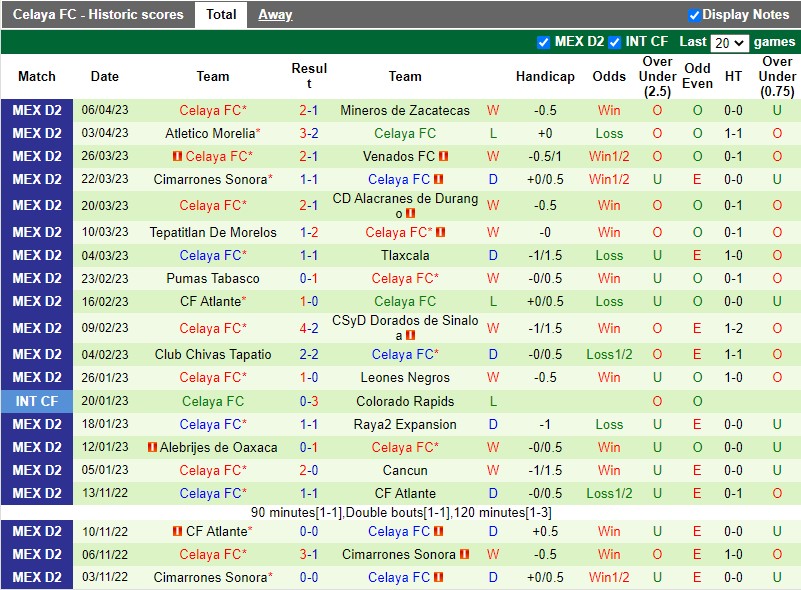Switch to the Total tab
The image size is (801, 590).
coord(221,14)
